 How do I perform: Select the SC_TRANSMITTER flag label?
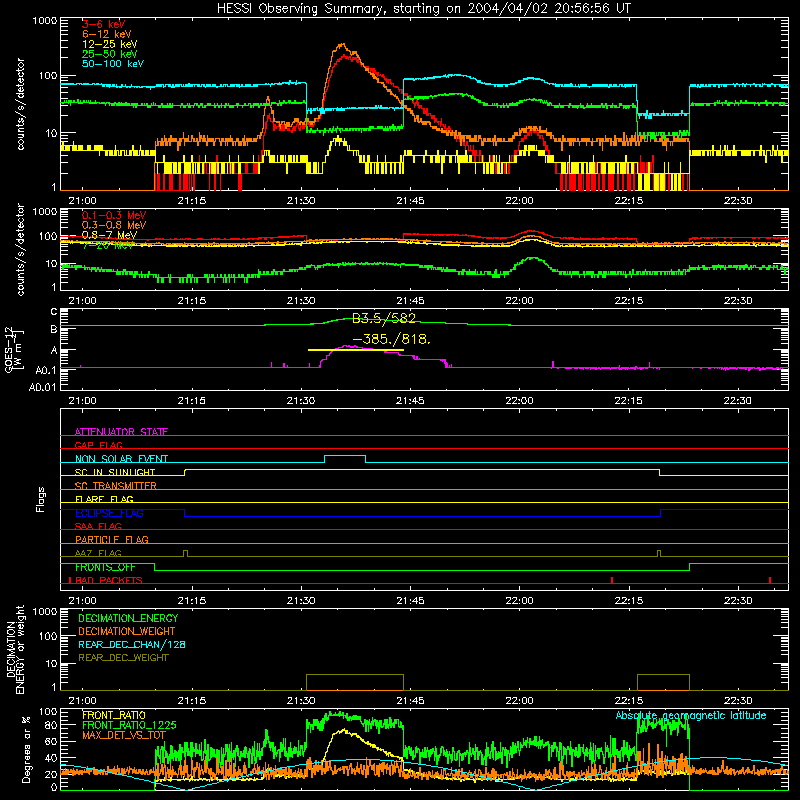tap(116, 486)
